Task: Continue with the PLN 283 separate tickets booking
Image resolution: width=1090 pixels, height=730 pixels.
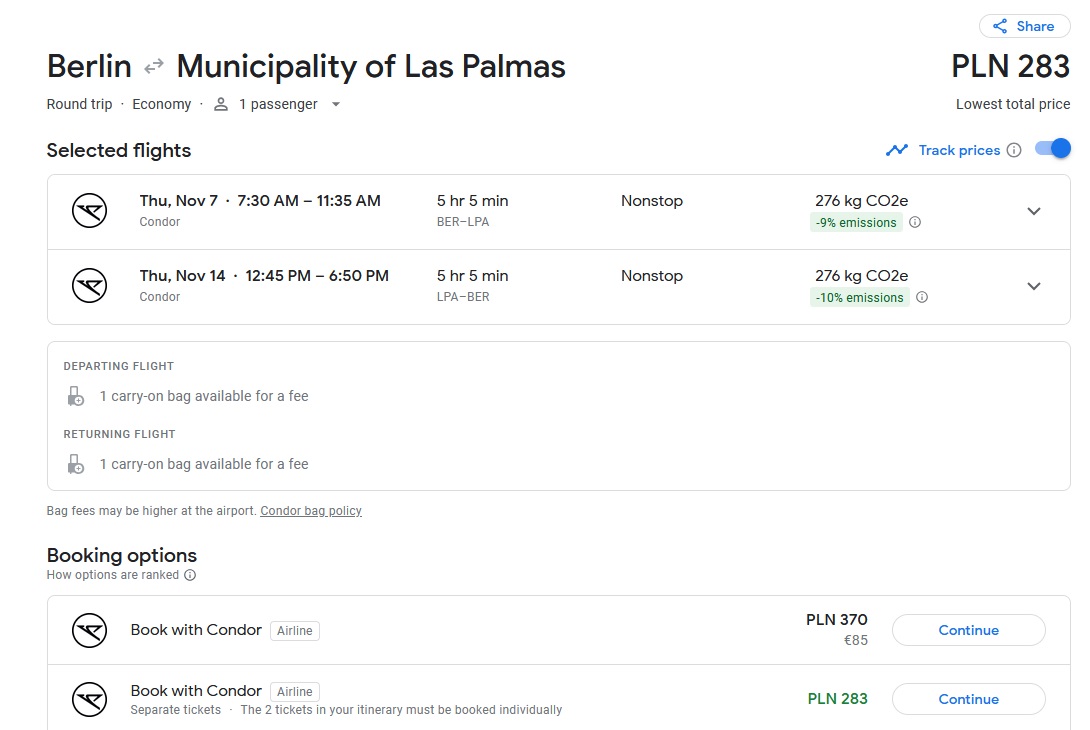Action: tap(968, 699)
